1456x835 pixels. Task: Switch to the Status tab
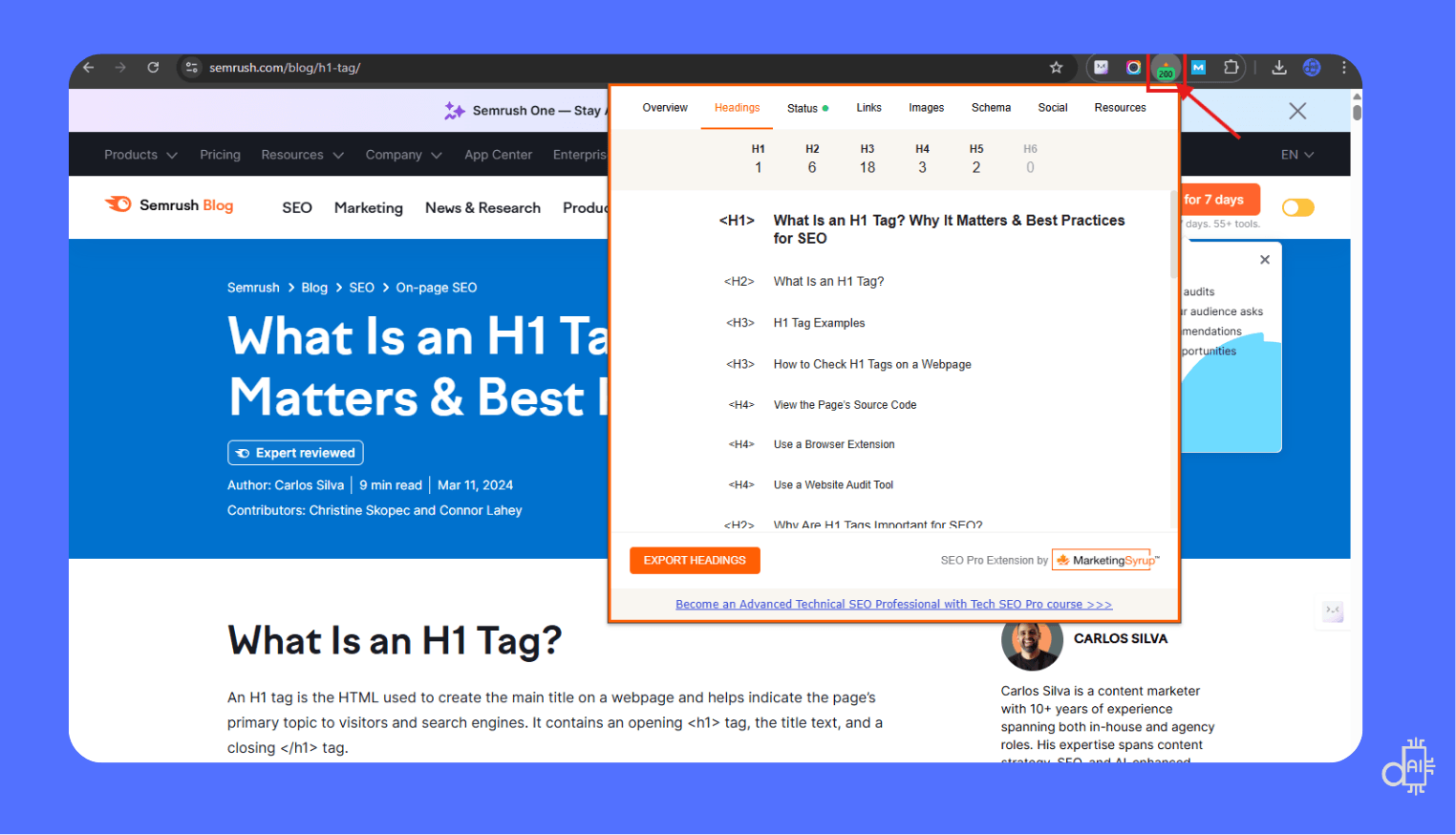click(x=807, y=109)
